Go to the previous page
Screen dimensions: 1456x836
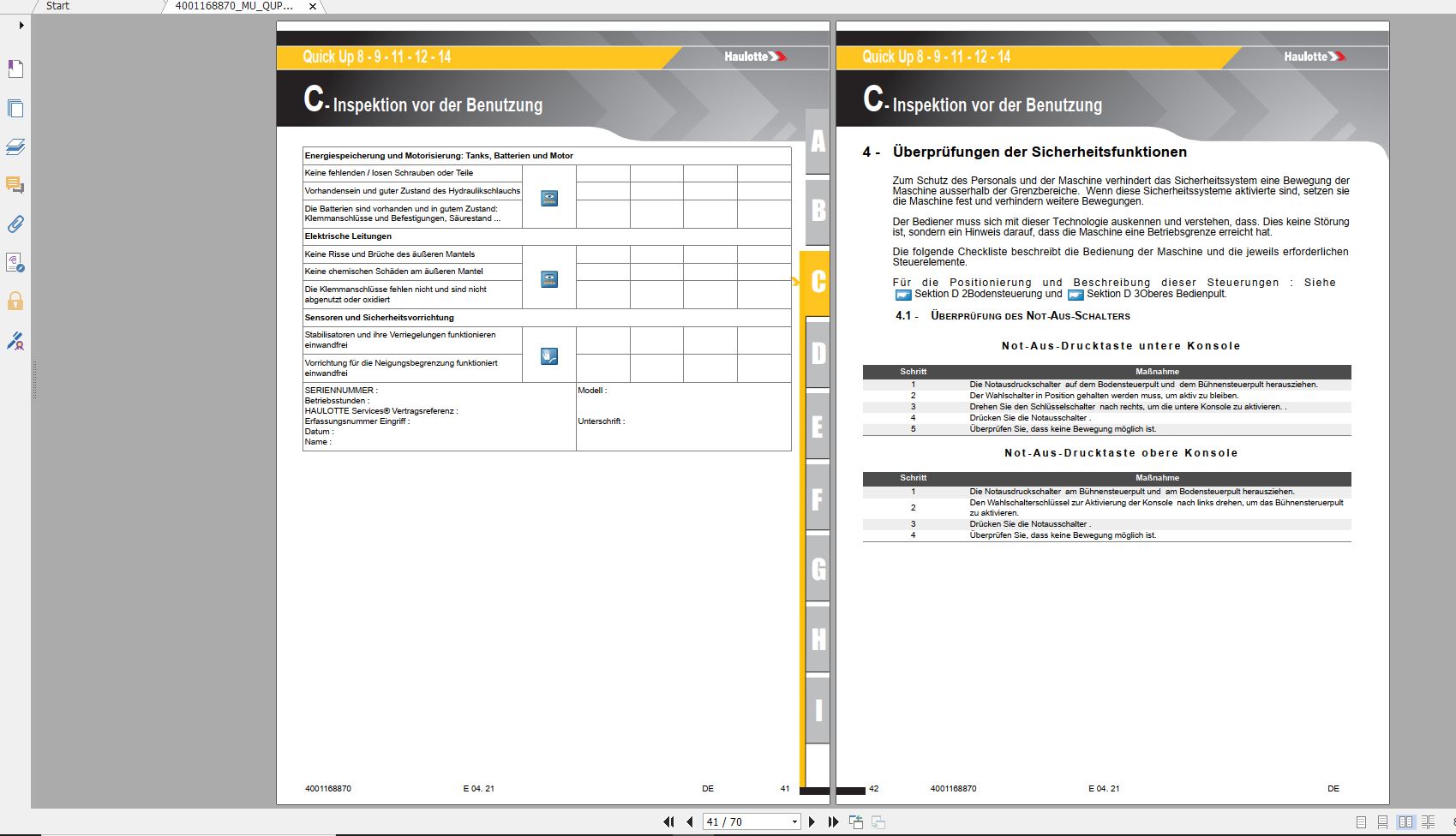[690, 822]
